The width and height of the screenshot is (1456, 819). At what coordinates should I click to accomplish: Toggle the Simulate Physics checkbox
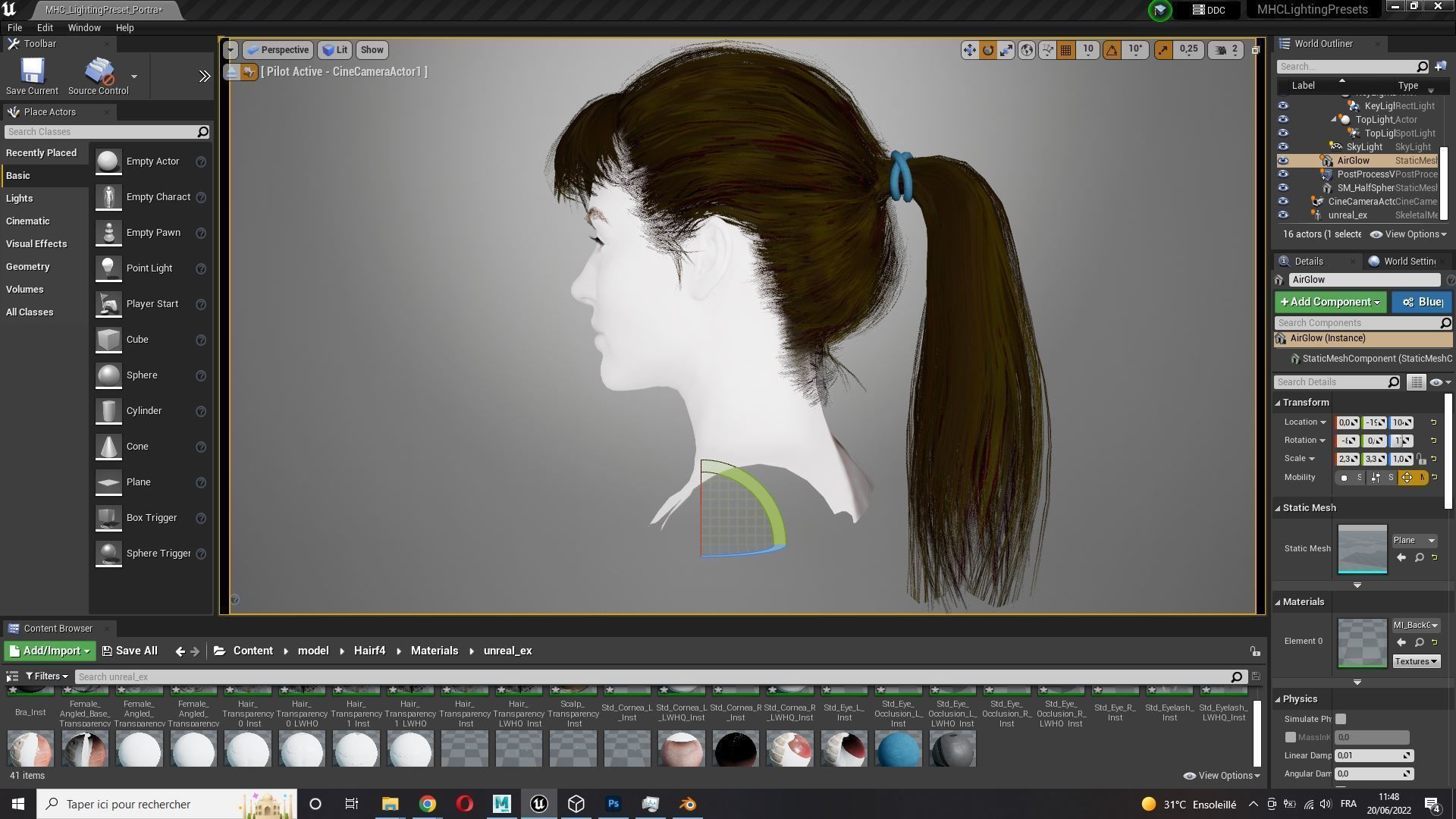1341,720
